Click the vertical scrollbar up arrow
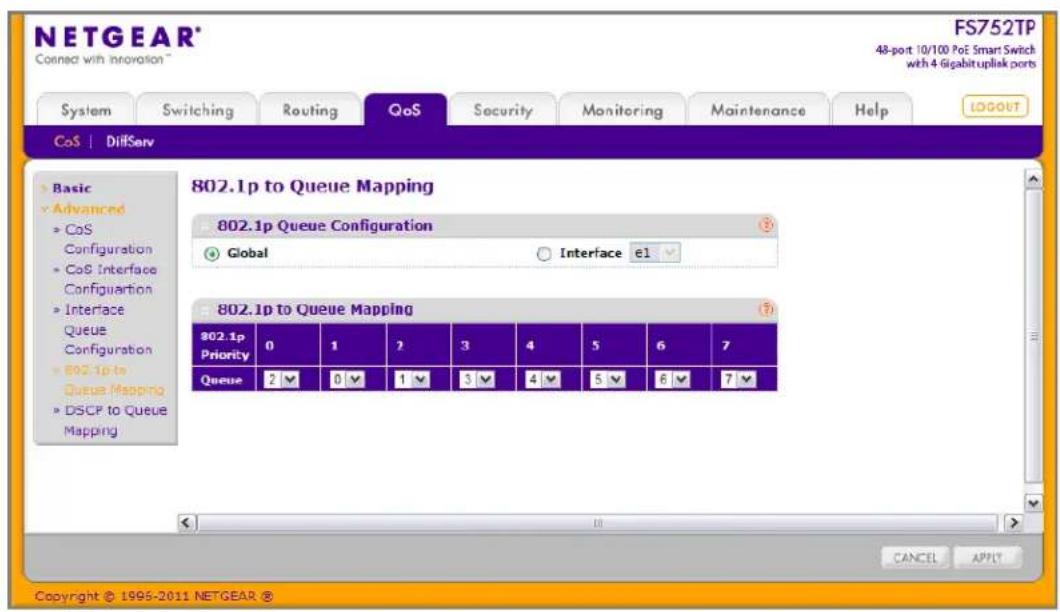The image size is (1060, 612). (x=1033, y=179)
